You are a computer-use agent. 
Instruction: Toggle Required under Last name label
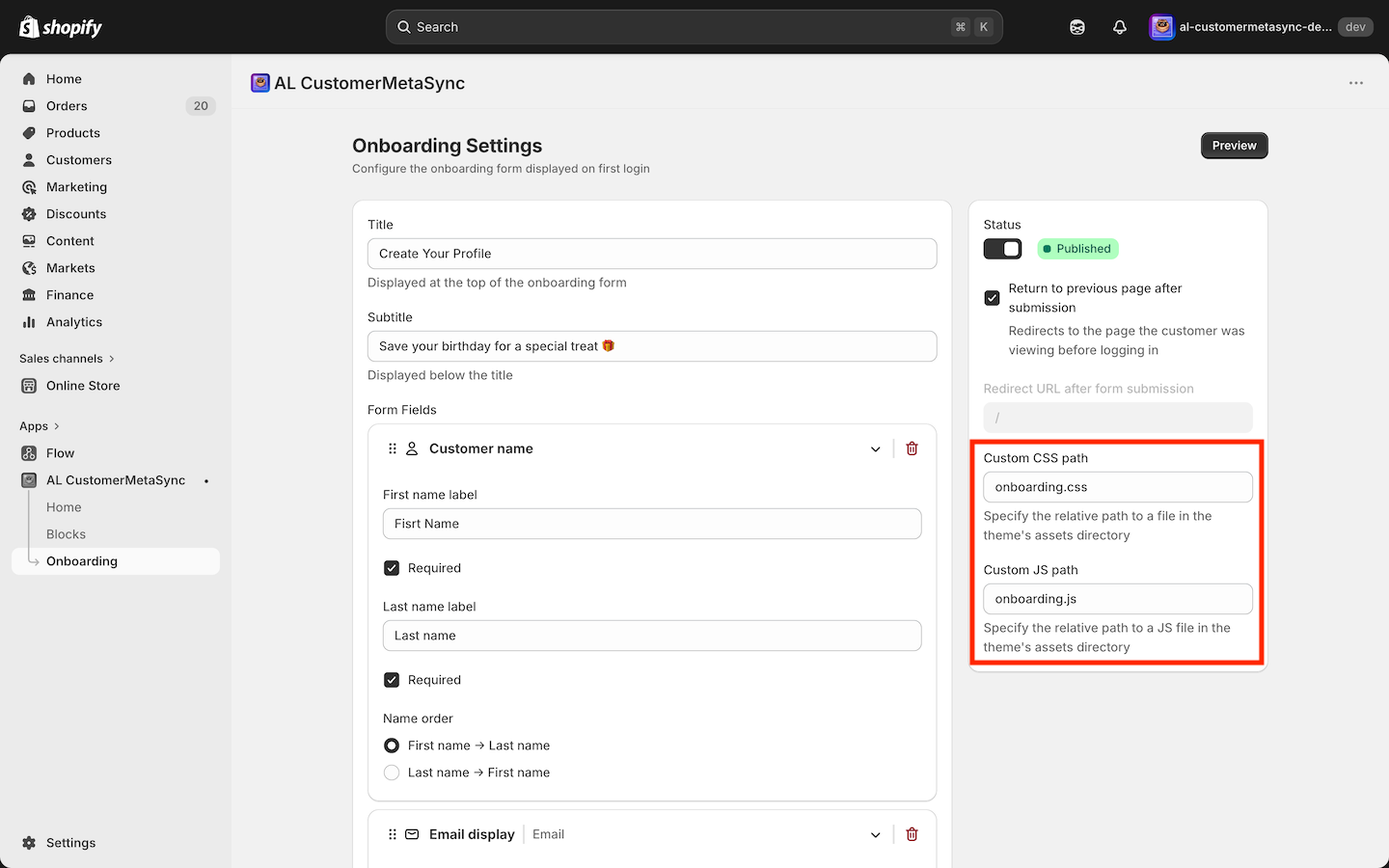pyautogui.click(x=392, y=680)
